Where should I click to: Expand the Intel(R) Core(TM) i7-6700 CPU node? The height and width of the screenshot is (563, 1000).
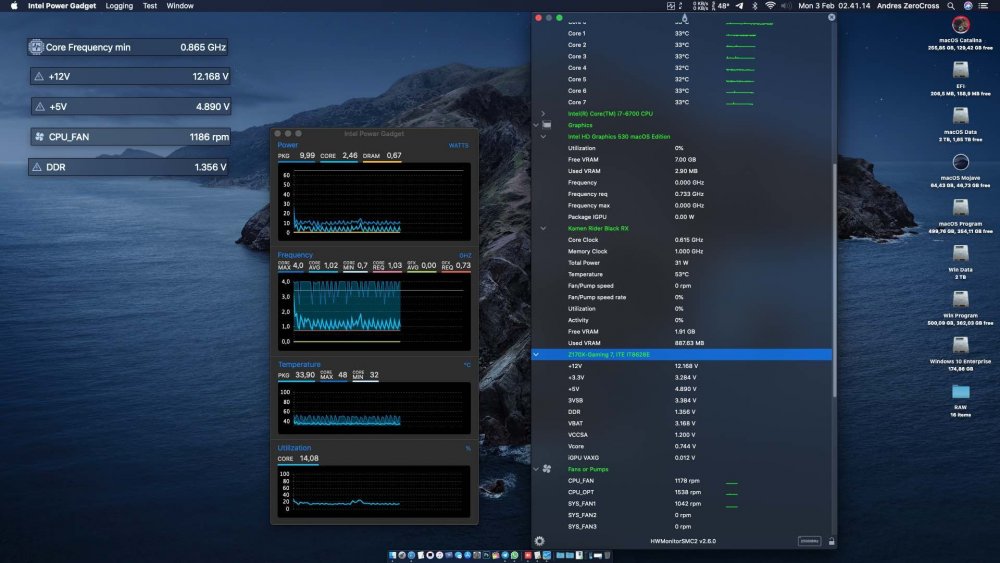point(543,113)
